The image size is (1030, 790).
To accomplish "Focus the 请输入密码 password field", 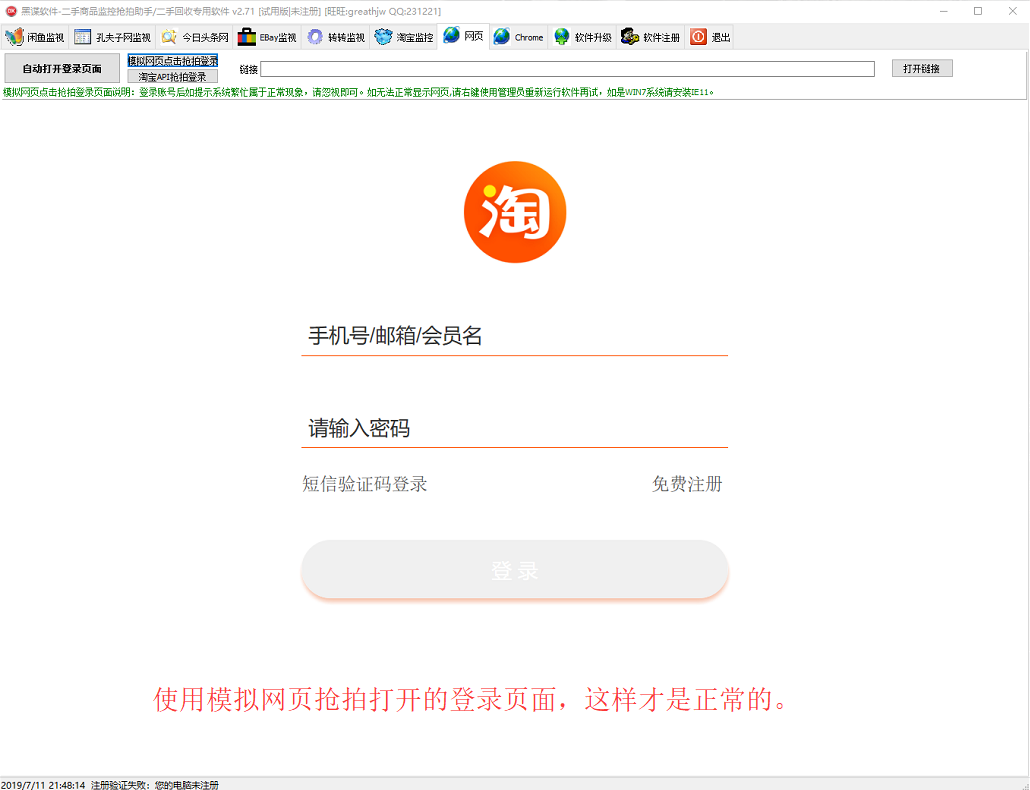I will [514, 429].
